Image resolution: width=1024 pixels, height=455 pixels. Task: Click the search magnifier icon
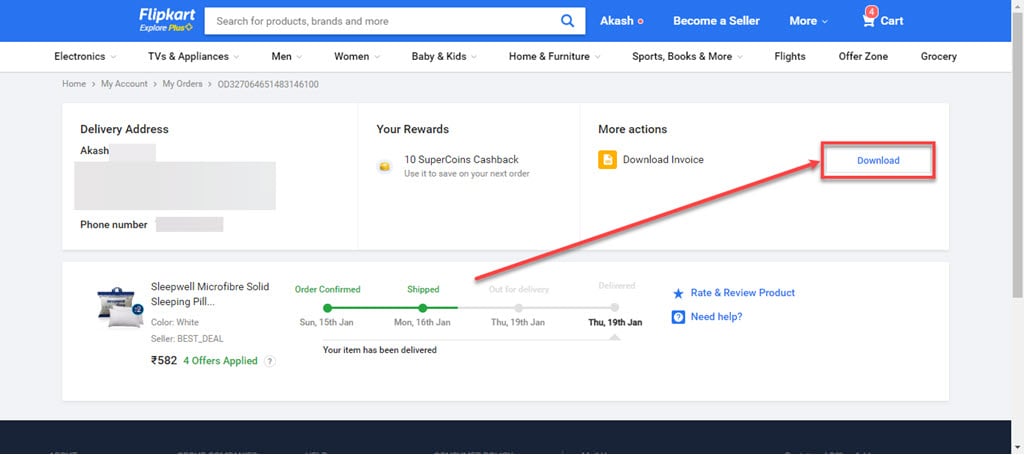pyautogui.click(x=568, y=21)
